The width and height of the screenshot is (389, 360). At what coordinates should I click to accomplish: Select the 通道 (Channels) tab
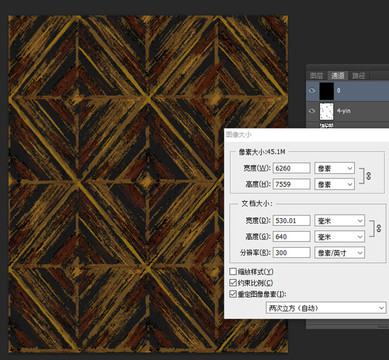(337, 76)
